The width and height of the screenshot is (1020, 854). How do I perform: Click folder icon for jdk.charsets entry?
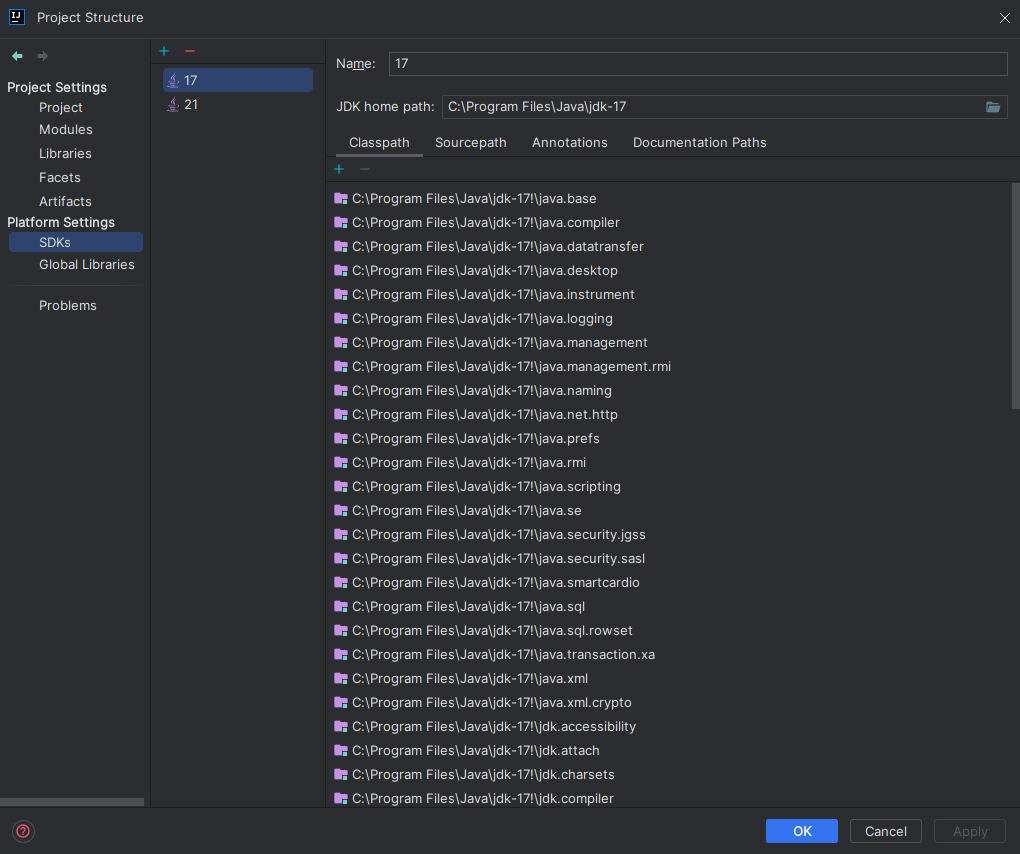tap(341, 774)
